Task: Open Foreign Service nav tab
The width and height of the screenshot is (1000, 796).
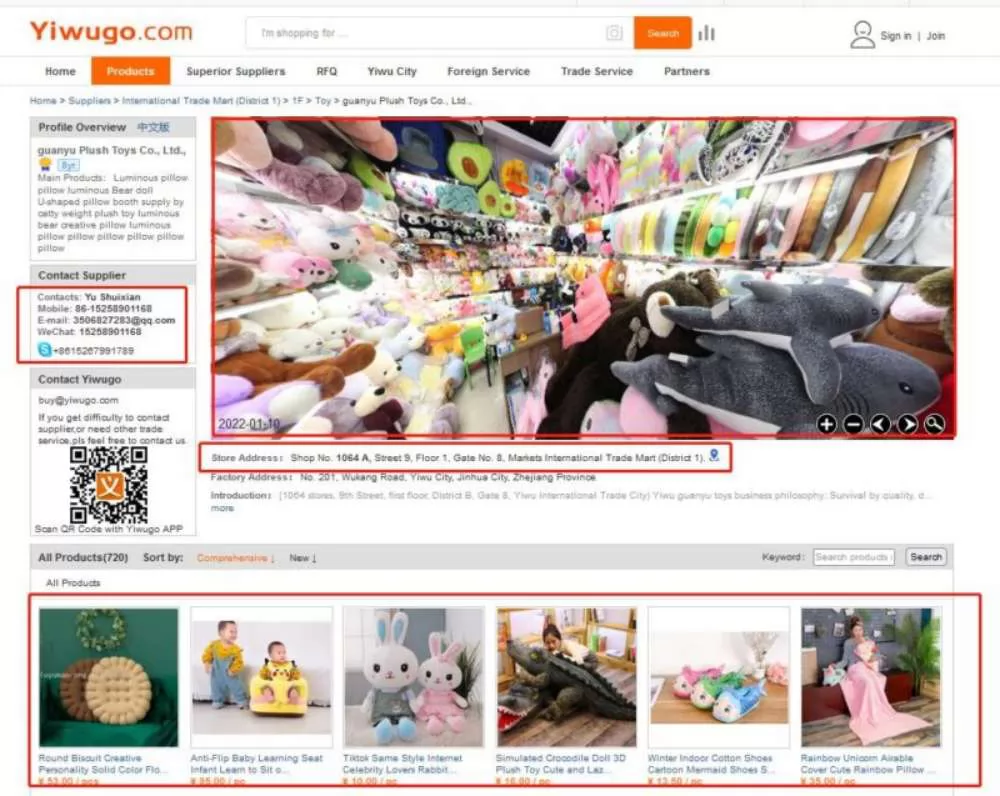Action: tap(489, 71)
